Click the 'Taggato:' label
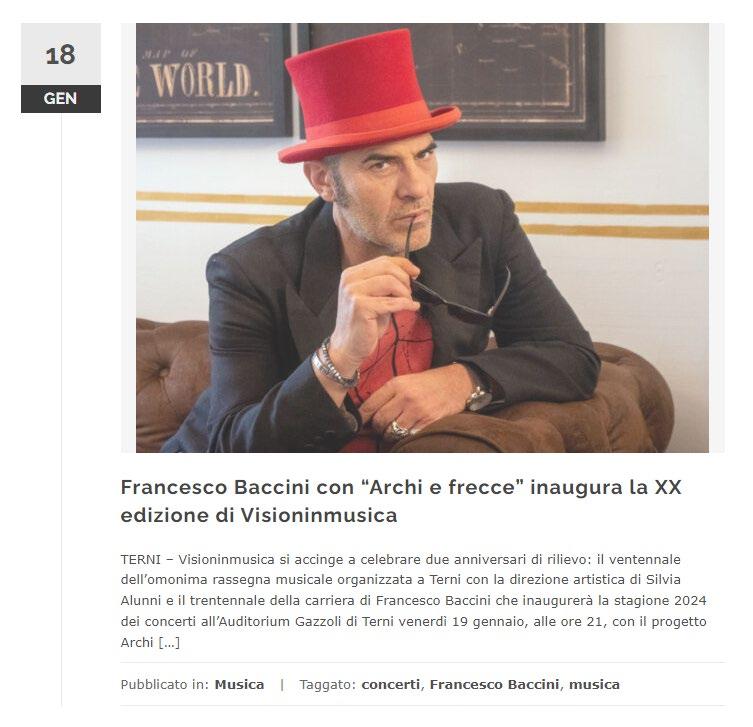The image size is (753, 727). [x=328, y=684]
